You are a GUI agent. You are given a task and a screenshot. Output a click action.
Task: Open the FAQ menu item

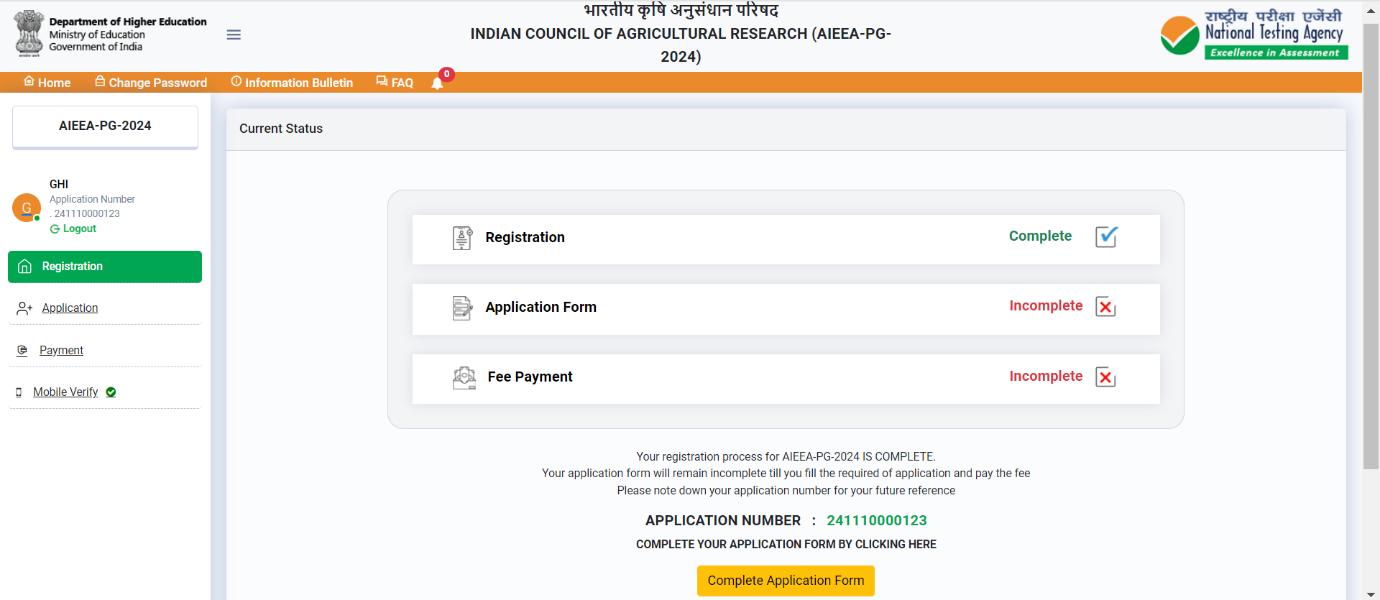(x=395, y=83)
